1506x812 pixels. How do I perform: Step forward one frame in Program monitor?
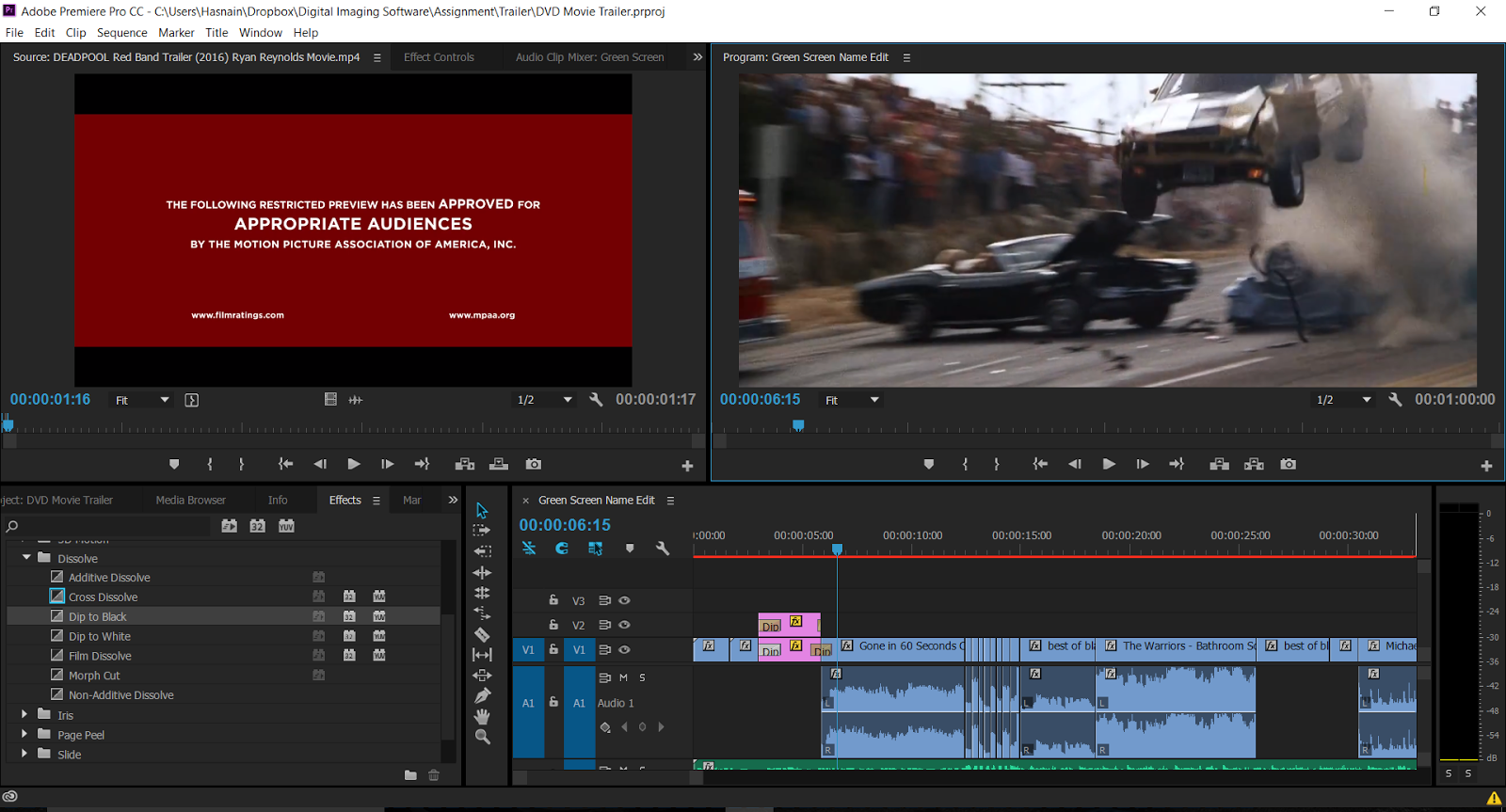tap(1143, 464)
